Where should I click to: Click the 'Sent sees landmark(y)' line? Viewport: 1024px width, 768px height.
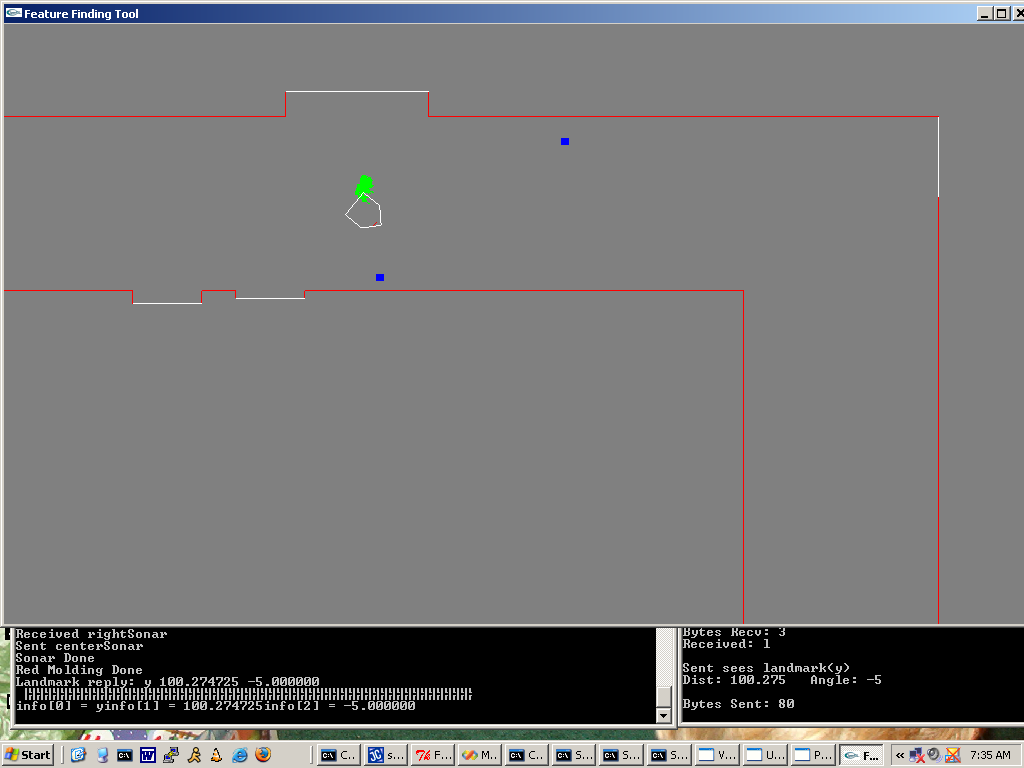pos(766,667)
